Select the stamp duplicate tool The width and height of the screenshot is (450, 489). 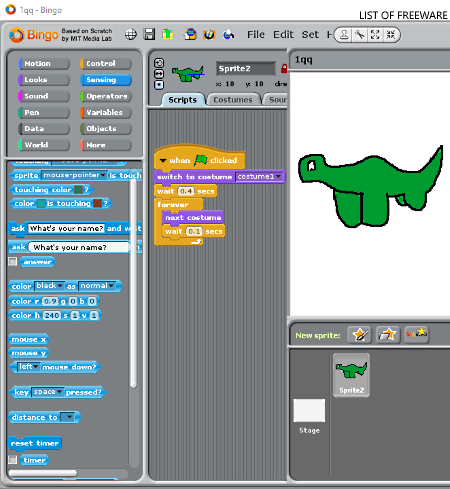(345, 35)
